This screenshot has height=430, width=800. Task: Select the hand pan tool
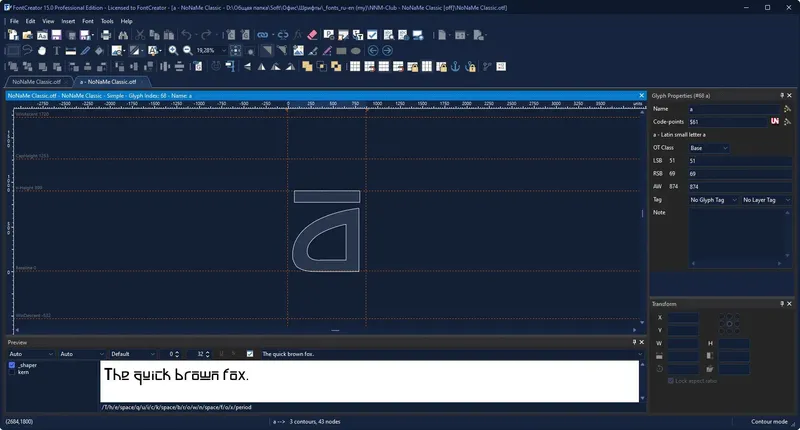[42, 50]
